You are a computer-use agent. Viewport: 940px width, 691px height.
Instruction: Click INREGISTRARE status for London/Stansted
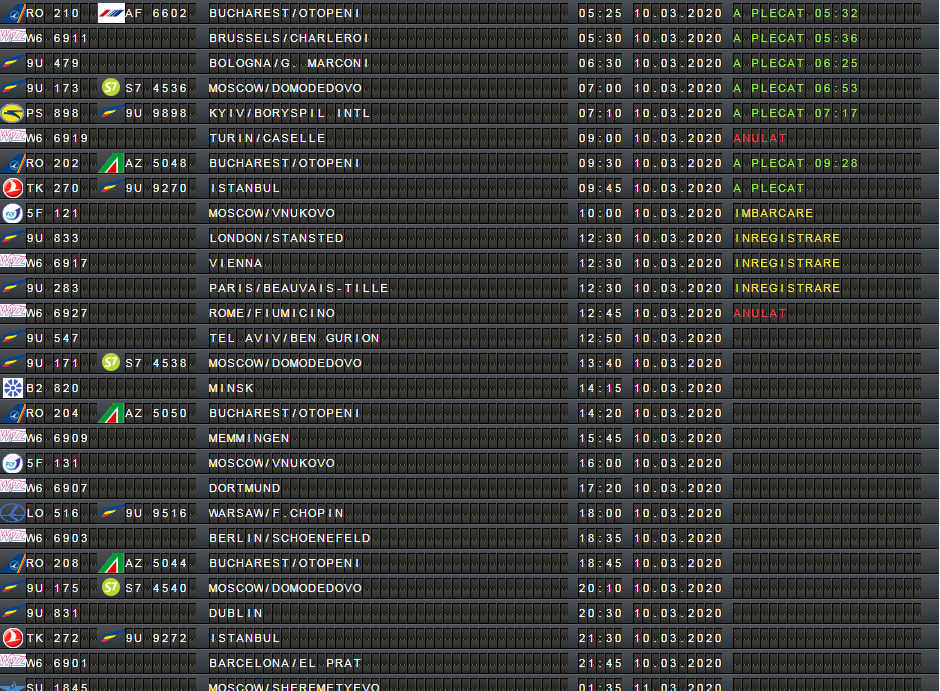[787, 238]
